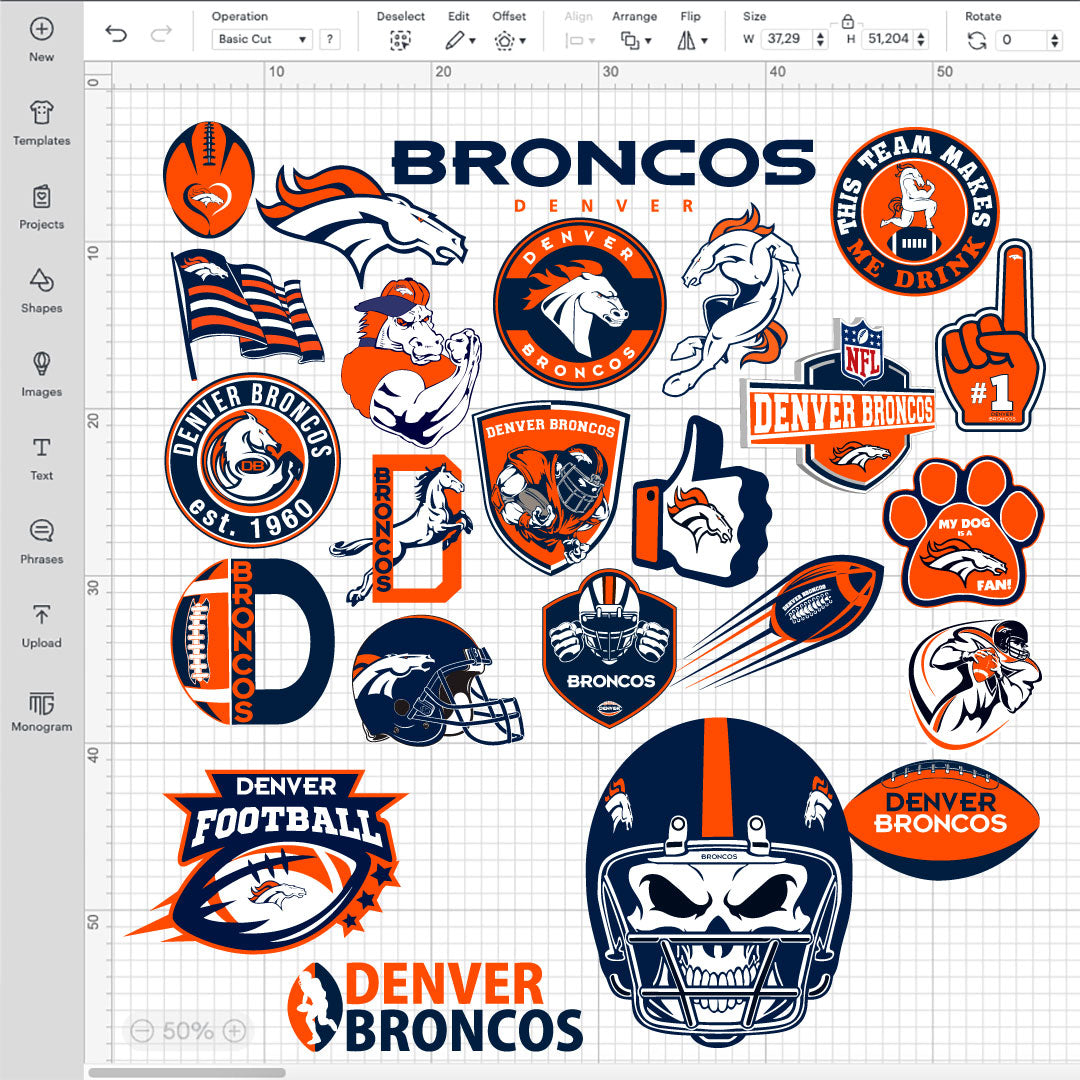Screen dimensions: 1080x1080
Task: Select the big D Broncos football letter
Action: [x=252, y=641]
